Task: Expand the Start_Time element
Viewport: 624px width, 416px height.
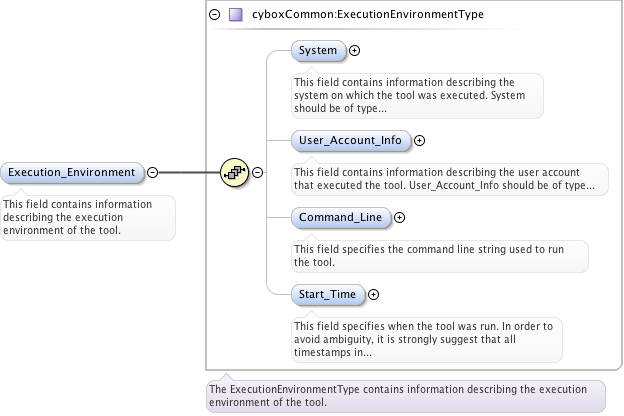Action: point(374,294)
